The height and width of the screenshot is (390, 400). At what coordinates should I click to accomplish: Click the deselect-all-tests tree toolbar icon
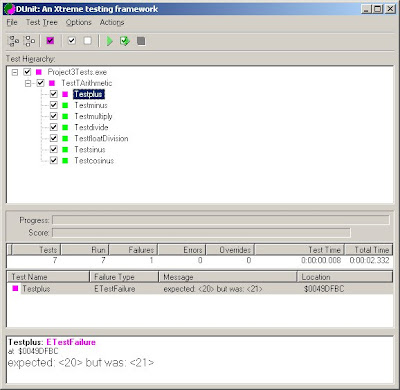tap(30, 41)
